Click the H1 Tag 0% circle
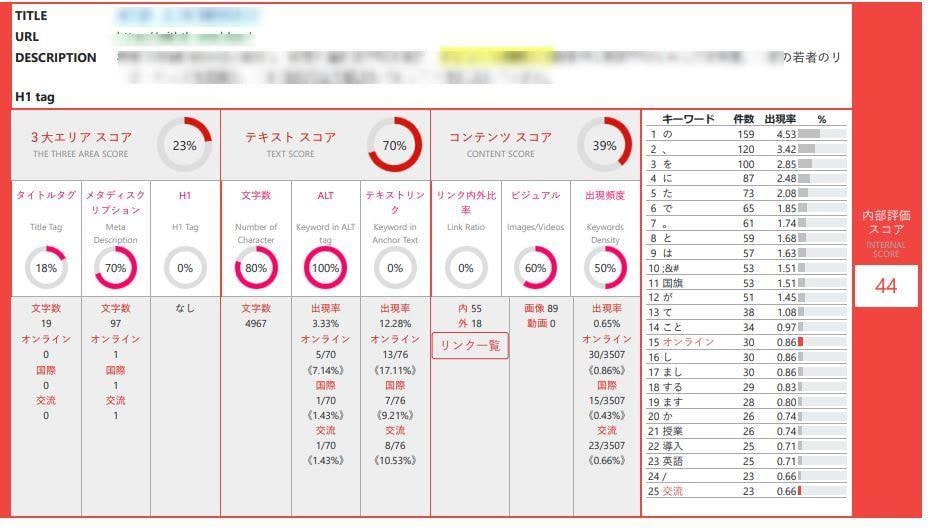940x531 pixels. [185, 268]
